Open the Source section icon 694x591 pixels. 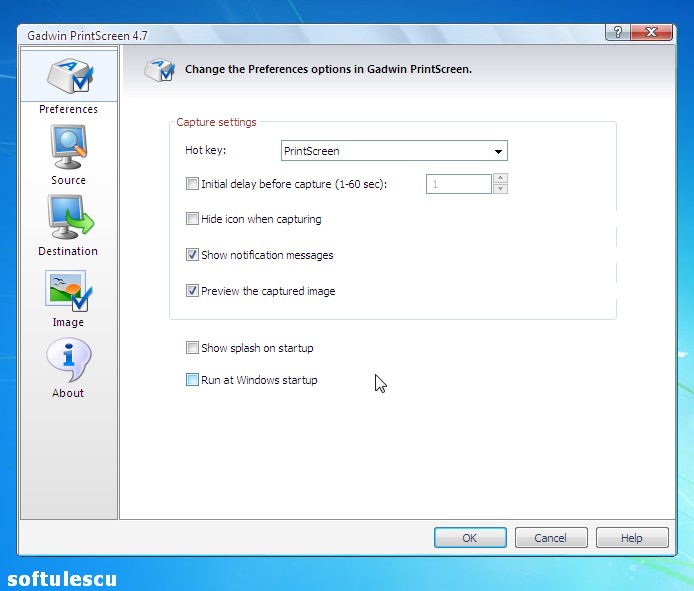[68, 147]
